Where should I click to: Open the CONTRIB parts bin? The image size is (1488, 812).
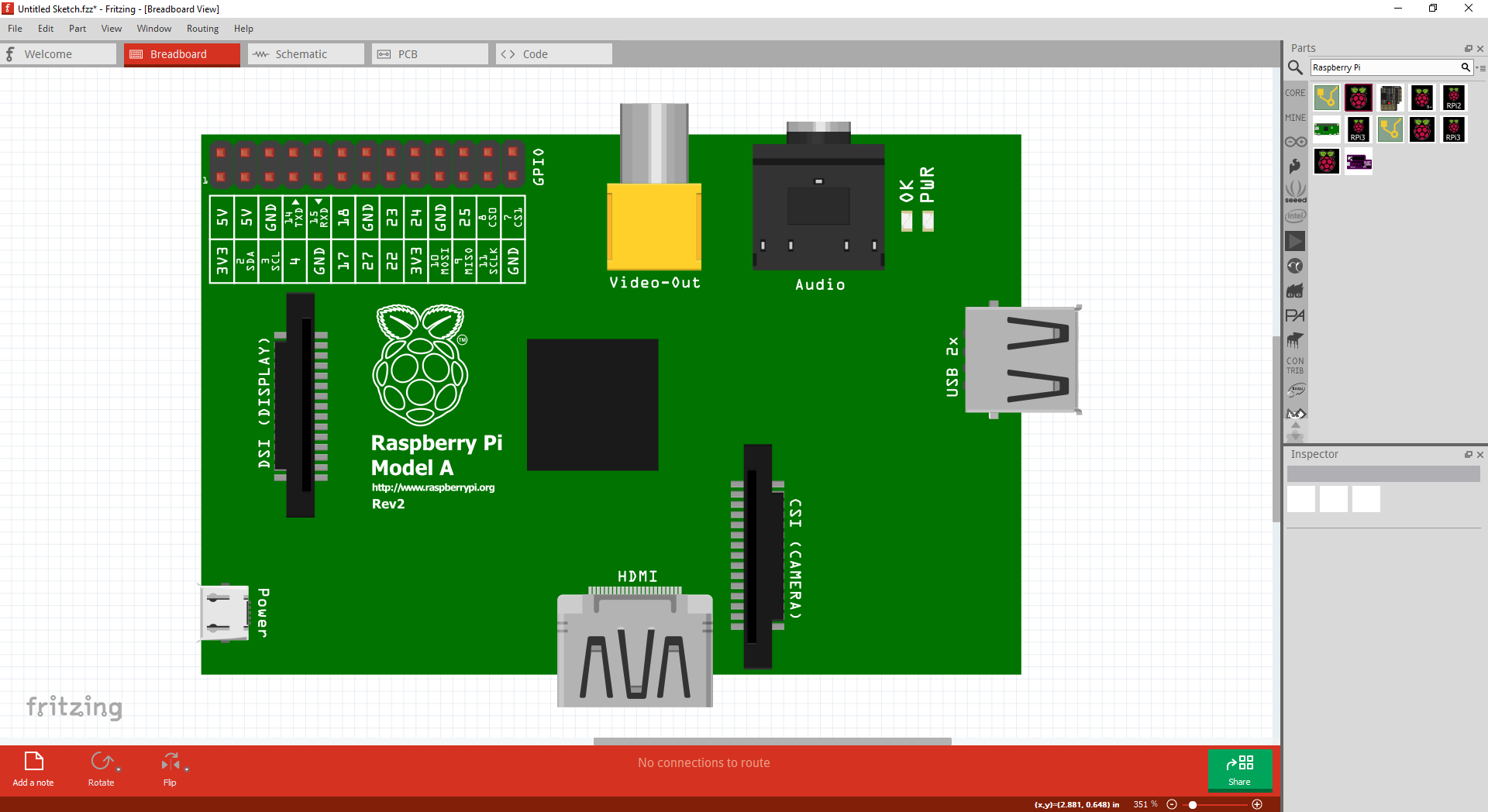[1295, 366]
